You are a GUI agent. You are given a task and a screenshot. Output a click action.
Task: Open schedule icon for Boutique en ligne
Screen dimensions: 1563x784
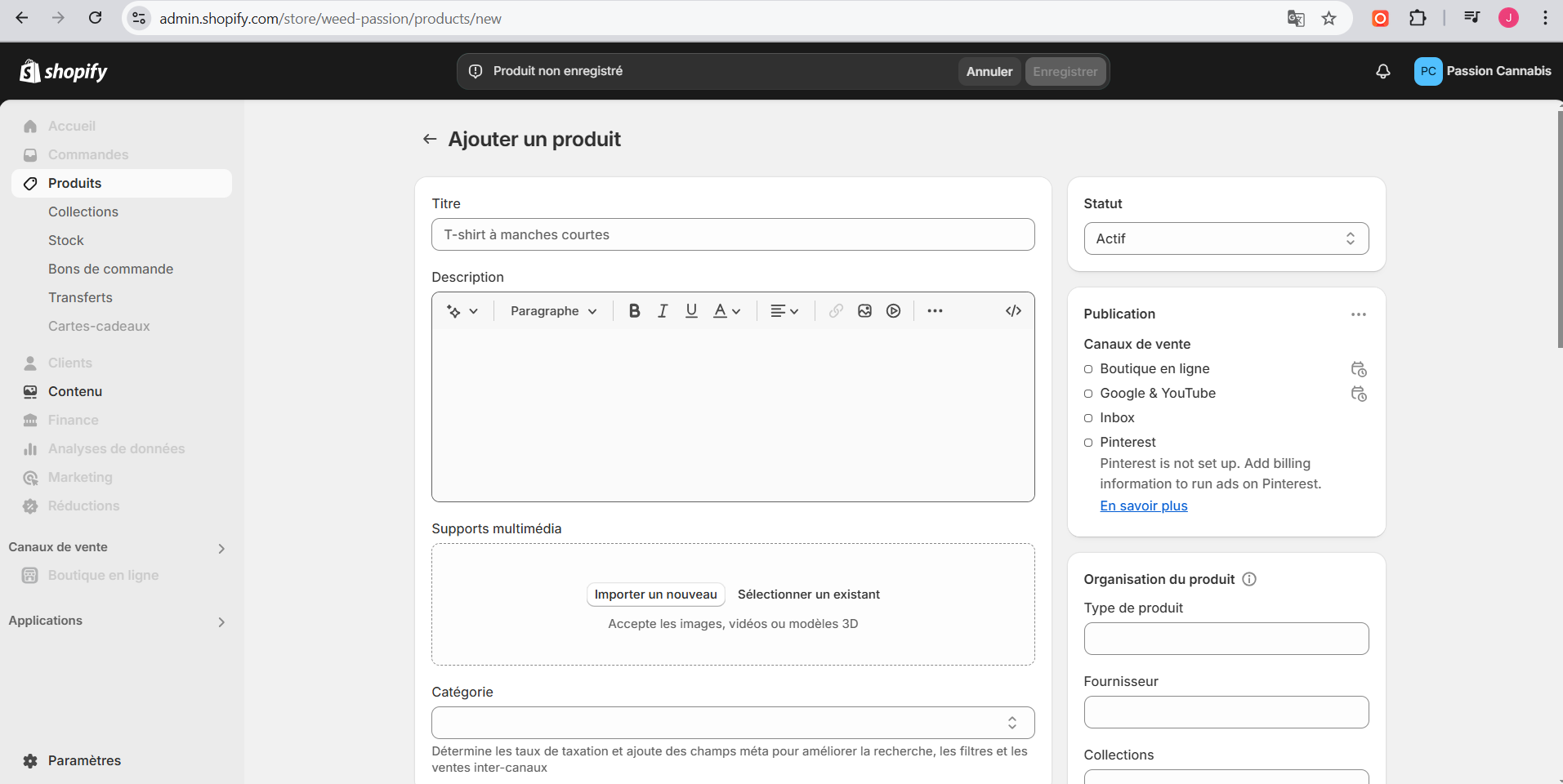tap(1358, 369)
